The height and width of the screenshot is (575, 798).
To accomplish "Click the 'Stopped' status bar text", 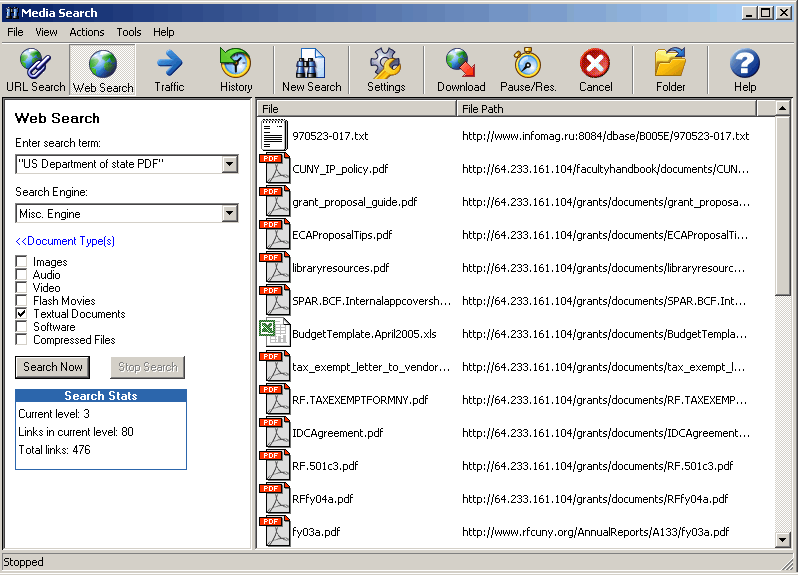I will (23, 562).
